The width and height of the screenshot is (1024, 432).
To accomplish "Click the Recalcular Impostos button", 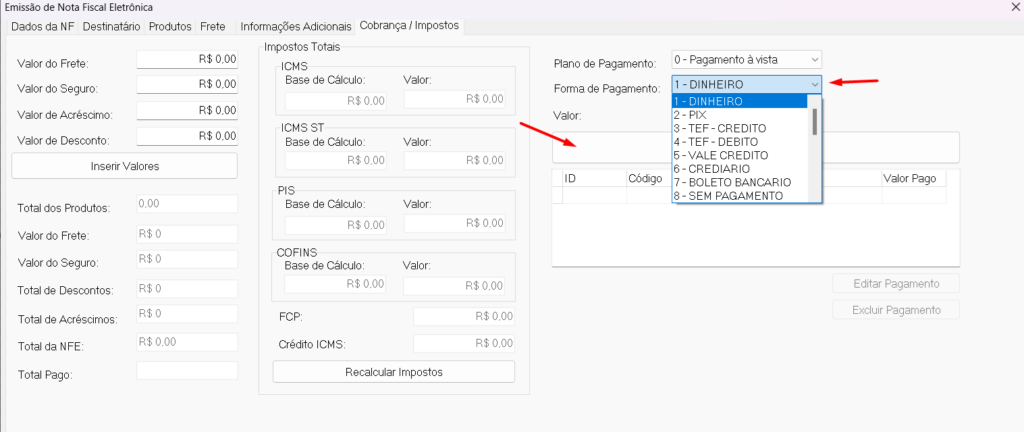I will coord(393,372).
